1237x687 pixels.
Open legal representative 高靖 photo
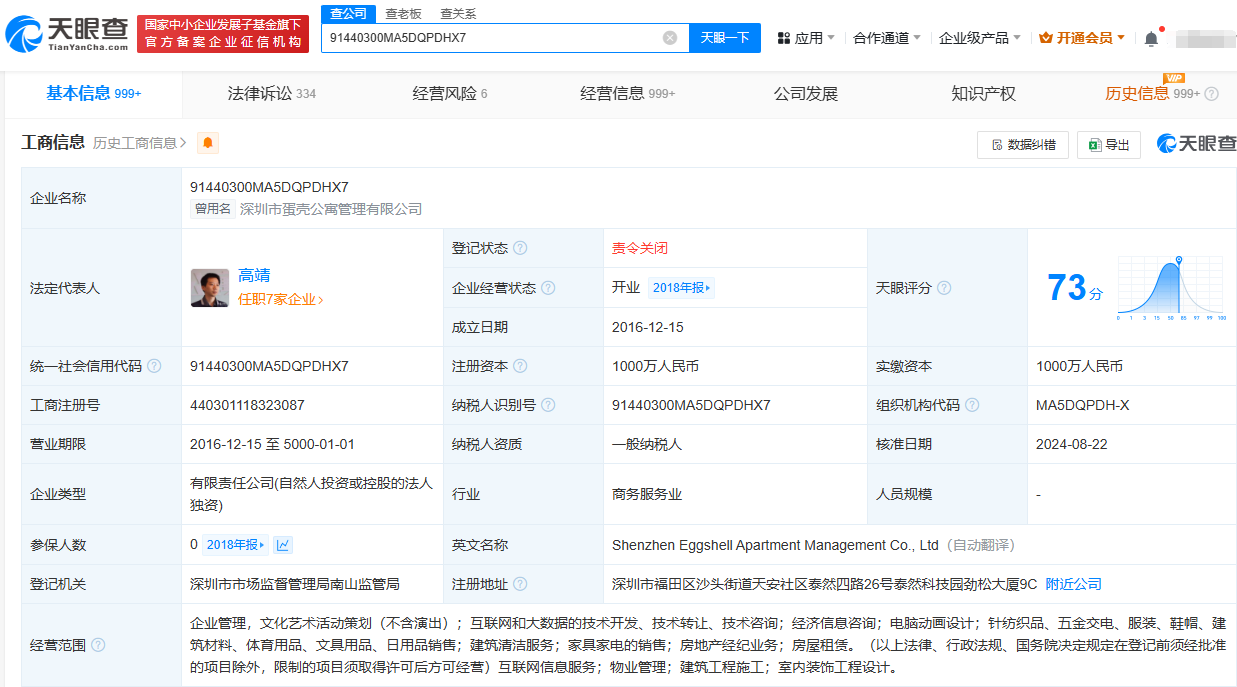pos(210,288)
